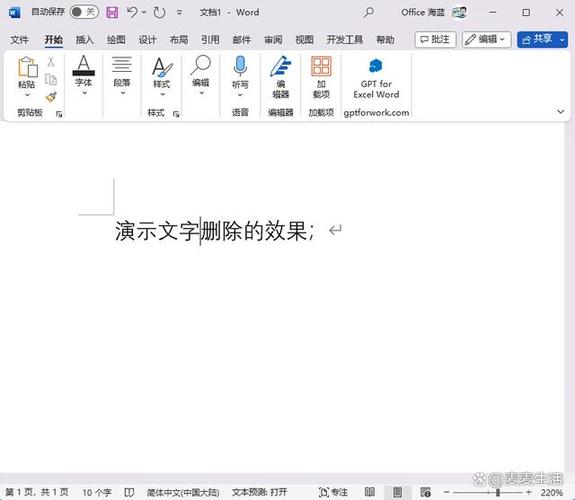Switch to Web Layout view icon
The height and width of the screenshot is (500, 575).
(425, 492)
